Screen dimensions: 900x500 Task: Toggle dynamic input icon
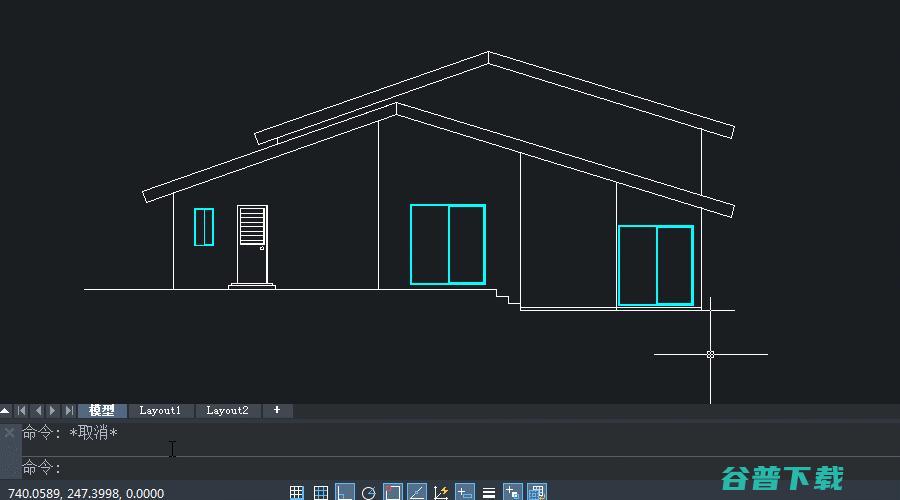[464, 493]
